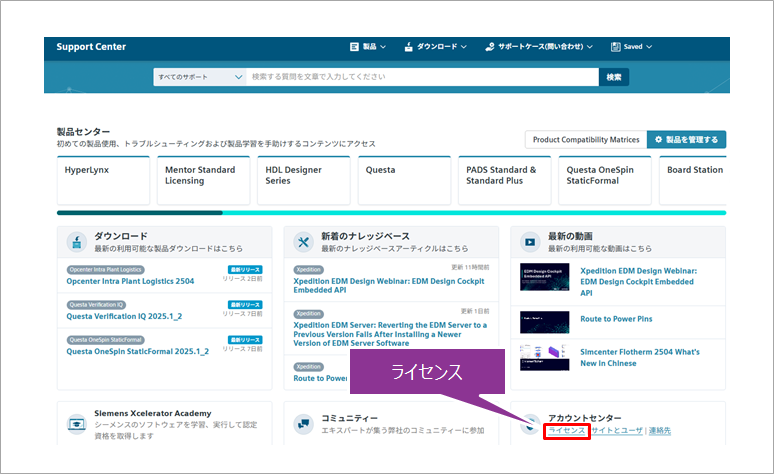Screen dimensions: 774x474
Task: Open the 製品 menu in header
Action: (x=368, y=46)
